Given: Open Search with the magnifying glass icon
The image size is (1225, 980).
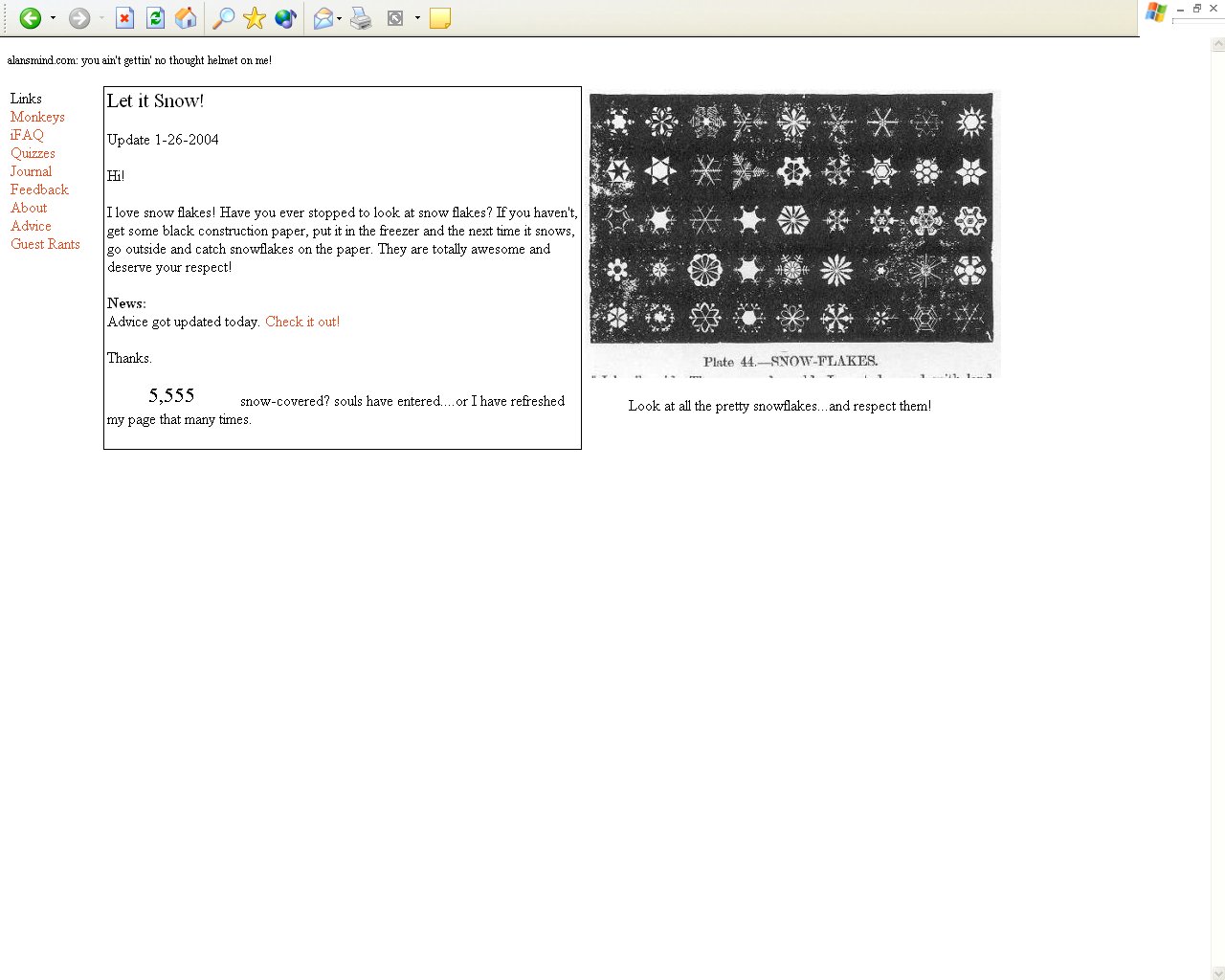Looking at the screenshot, I should tap(223, 18).
